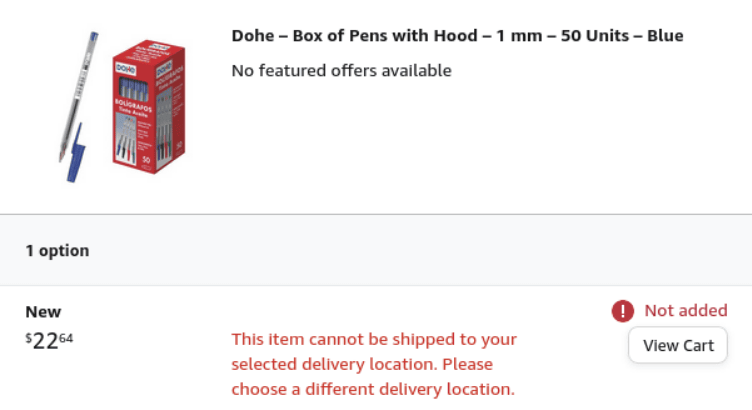Click the New condition label

click(43, 312)
